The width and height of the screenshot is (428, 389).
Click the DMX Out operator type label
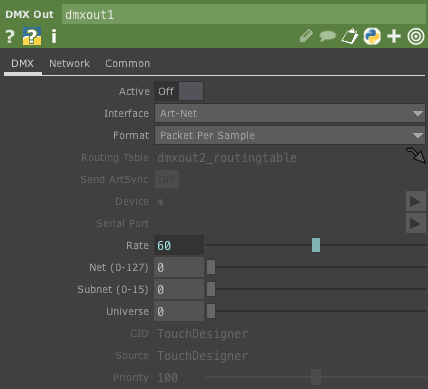tap(29, 14)
